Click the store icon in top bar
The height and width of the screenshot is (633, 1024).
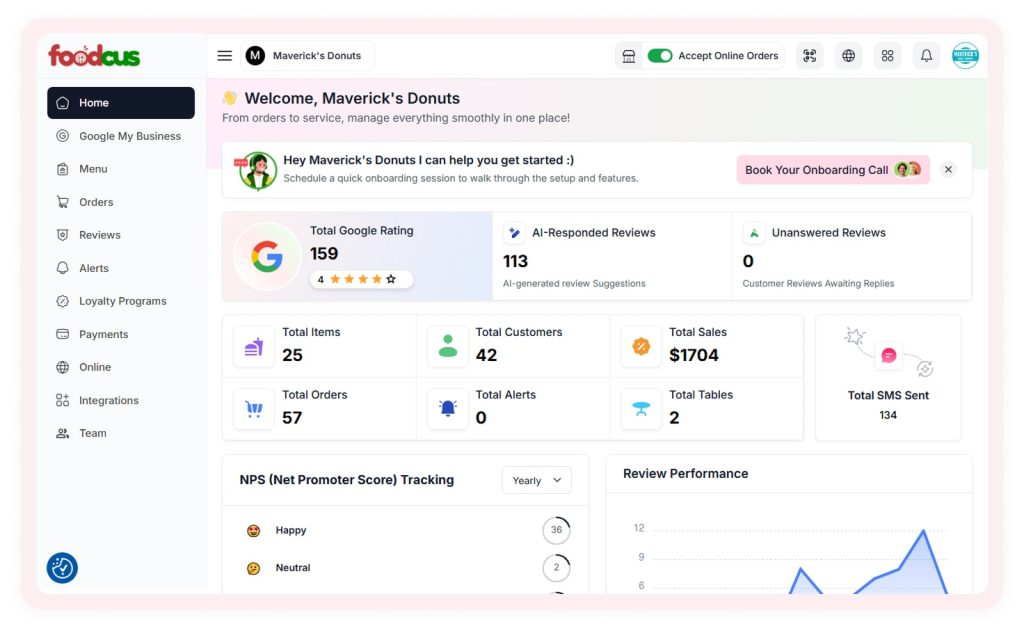pos(629,56)
